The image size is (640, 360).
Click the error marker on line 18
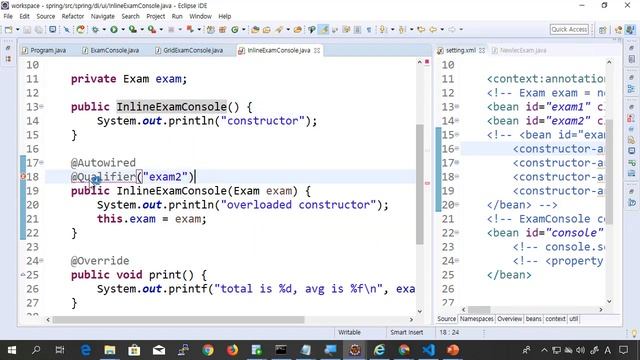pos(23,177)
